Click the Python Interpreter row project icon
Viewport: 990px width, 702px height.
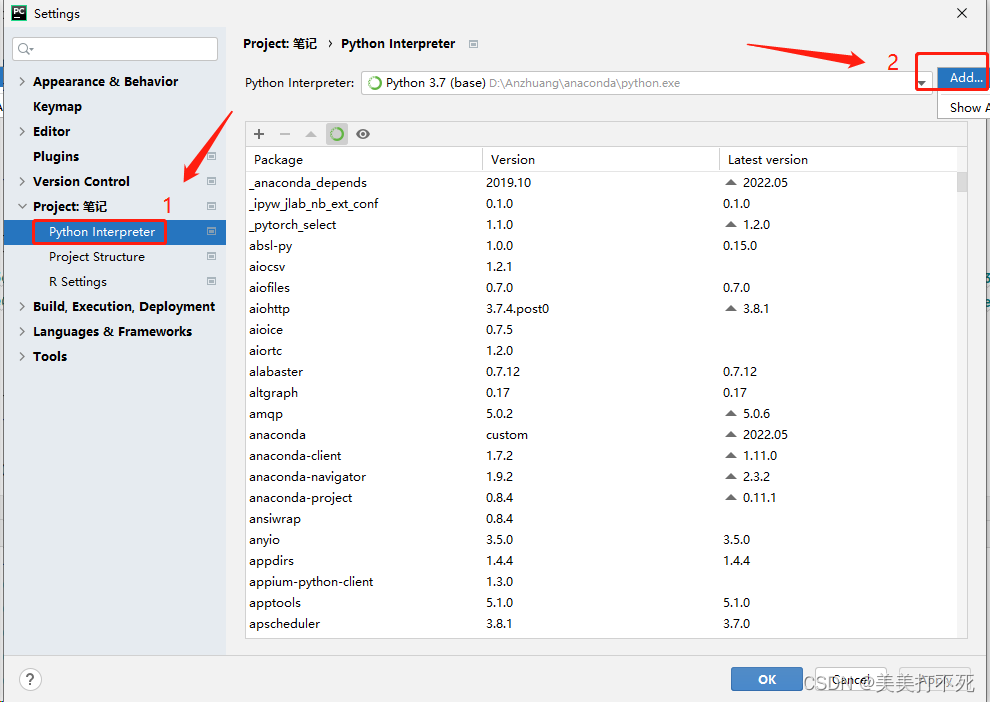pos(212,231)
